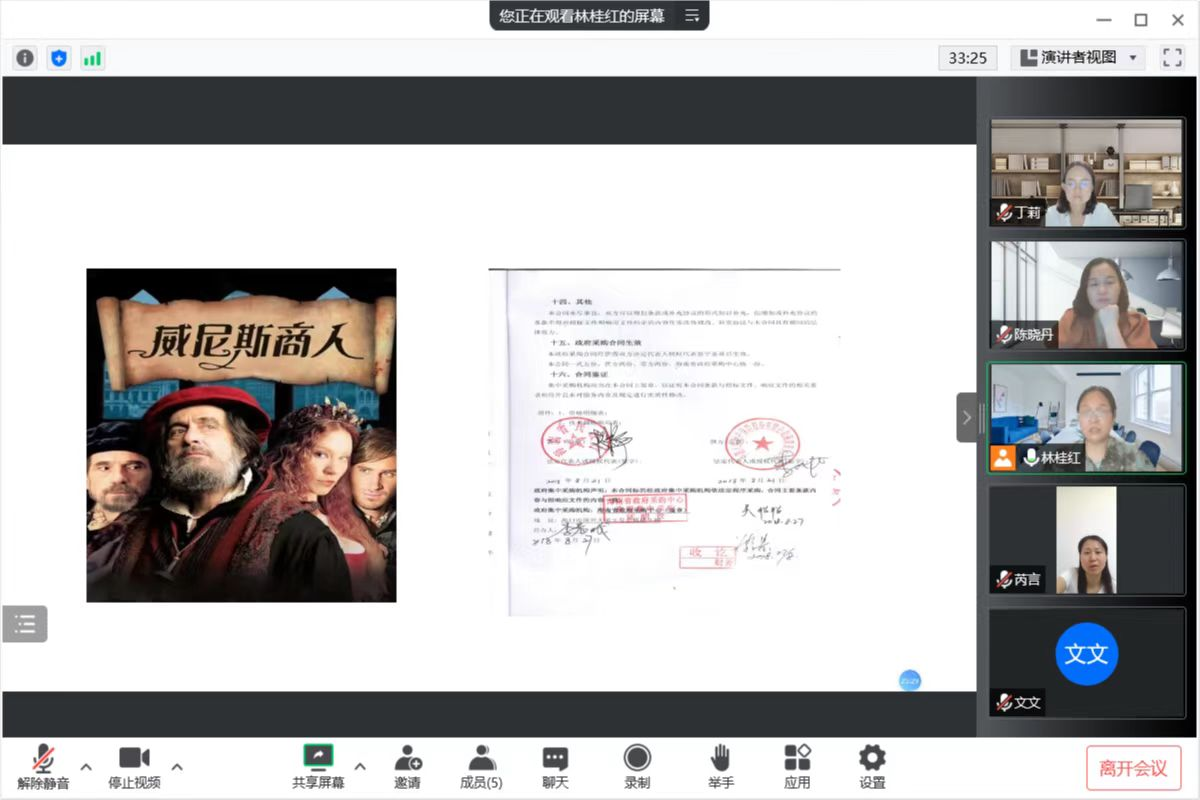Click the muted mic icon beside 丁莉

click(1004, 212)
